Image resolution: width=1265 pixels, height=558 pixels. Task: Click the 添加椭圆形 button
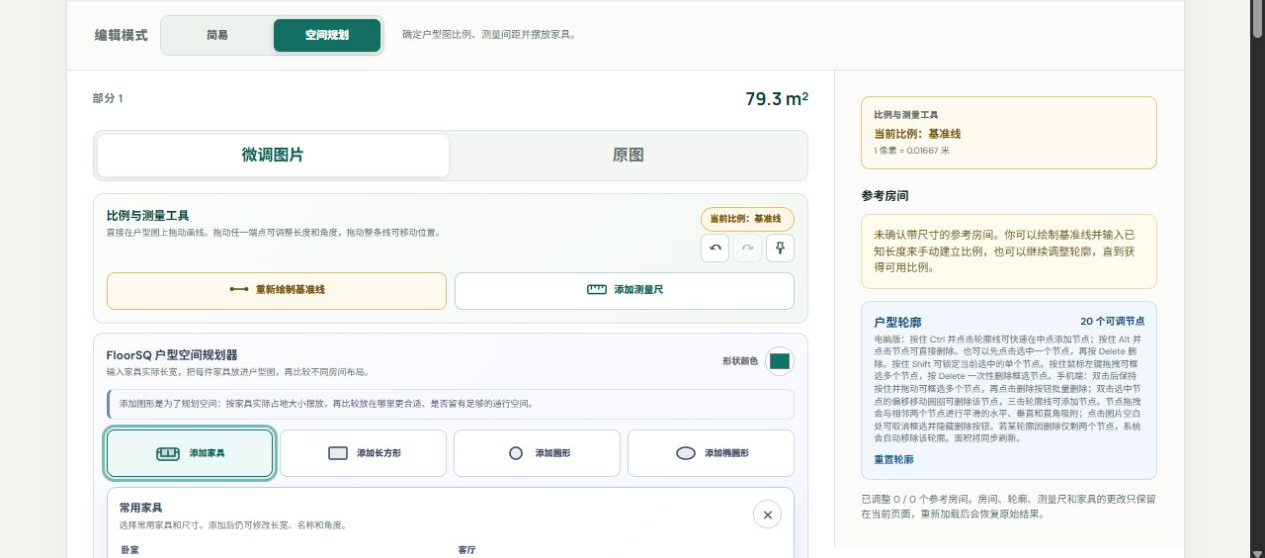point(711,453)
